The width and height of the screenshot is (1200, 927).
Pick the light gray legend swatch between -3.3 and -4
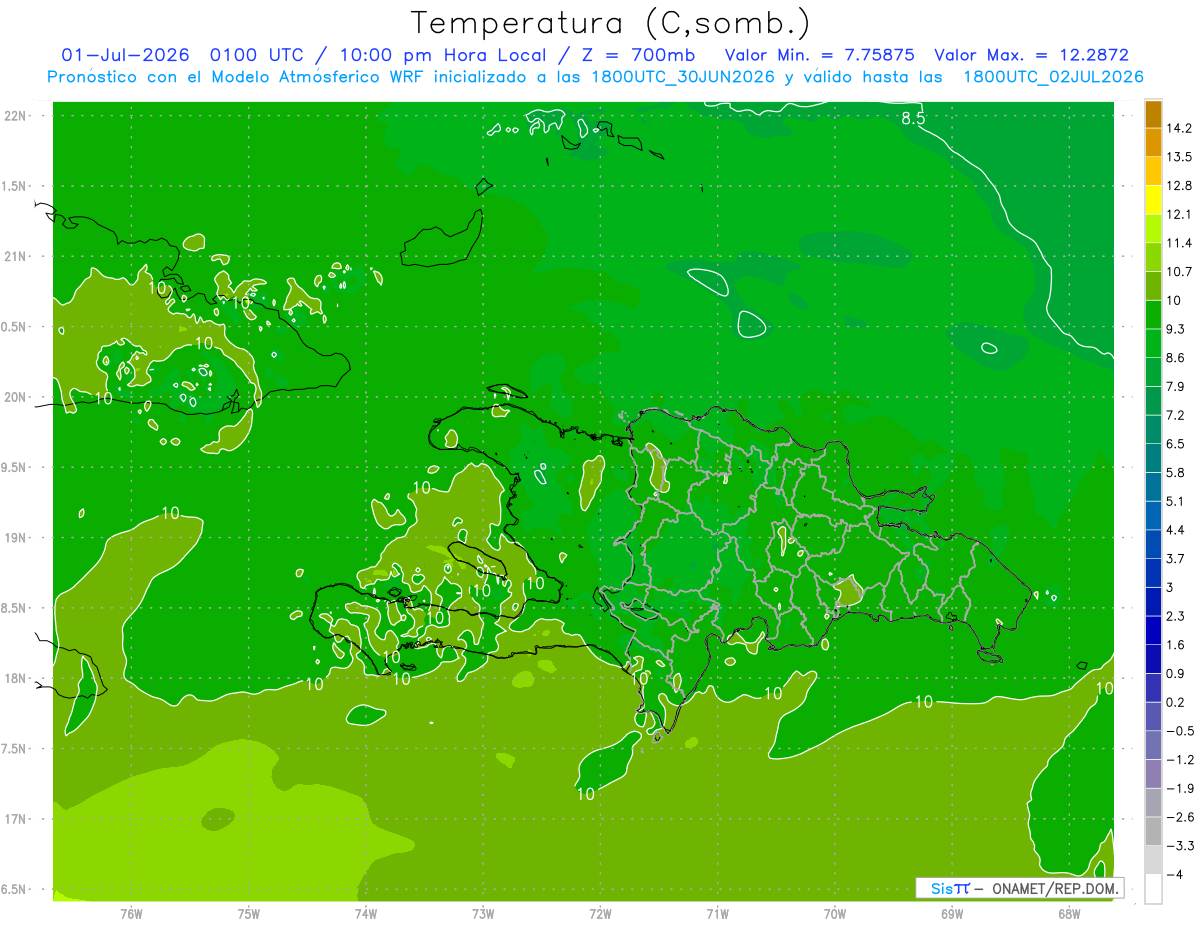1153,860
